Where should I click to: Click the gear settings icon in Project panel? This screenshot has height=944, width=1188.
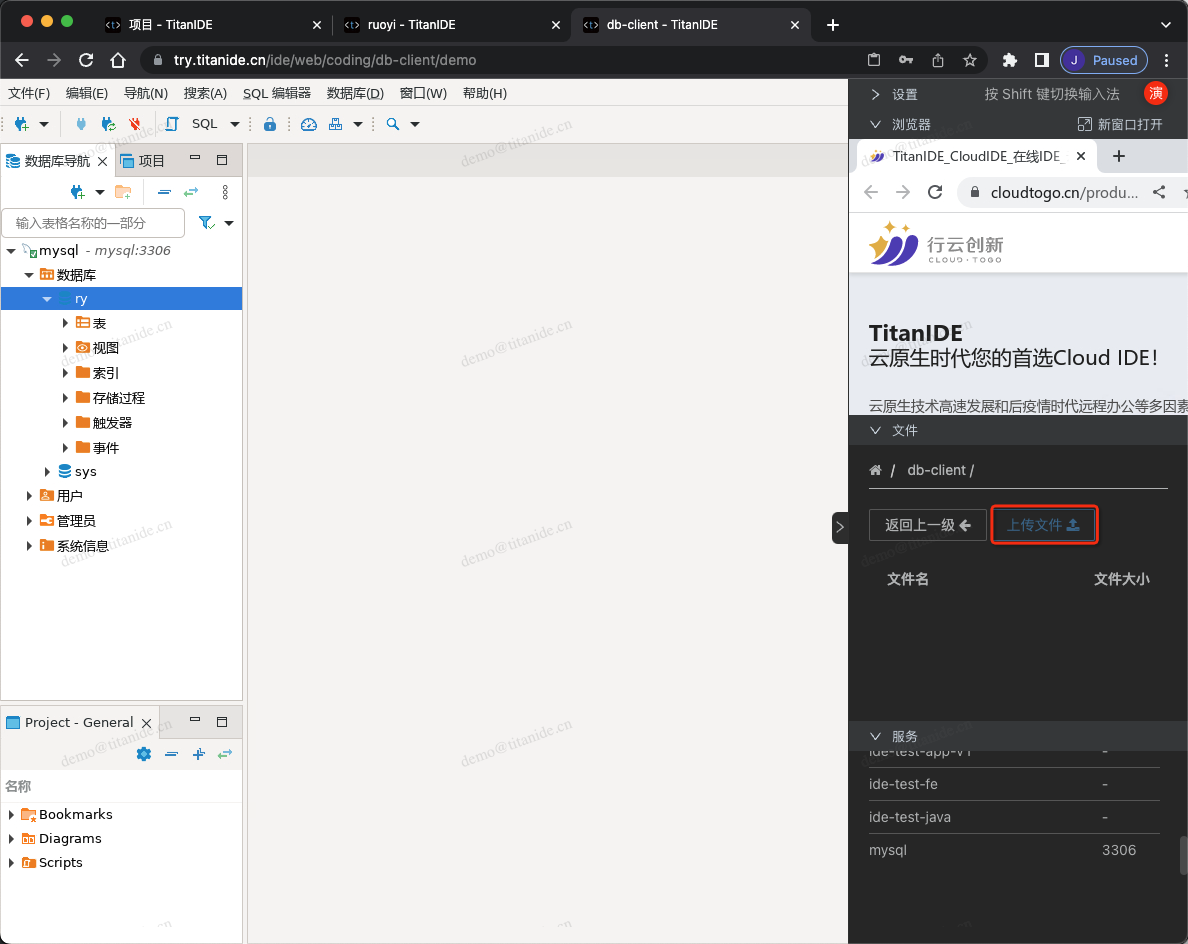[x=143, y=754]
